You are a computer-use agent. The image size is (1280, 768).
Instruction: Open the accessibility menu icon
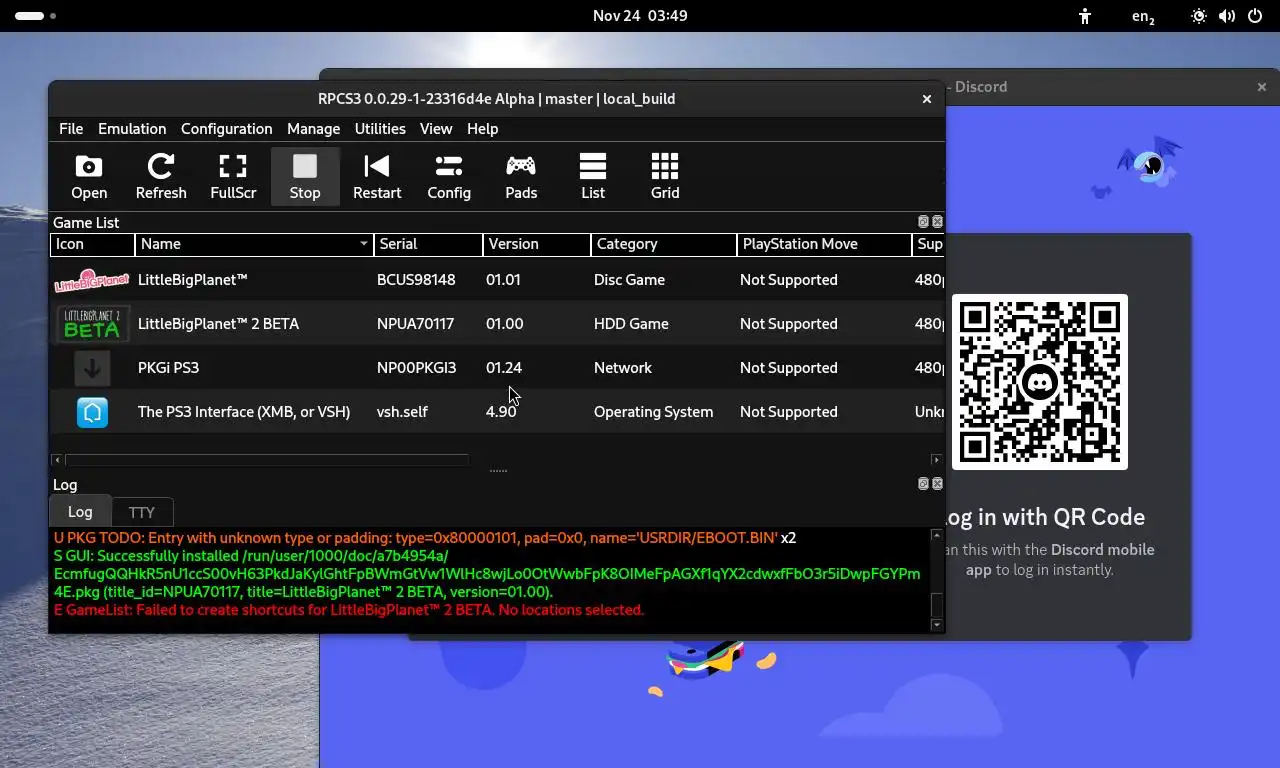point(1085,16)
